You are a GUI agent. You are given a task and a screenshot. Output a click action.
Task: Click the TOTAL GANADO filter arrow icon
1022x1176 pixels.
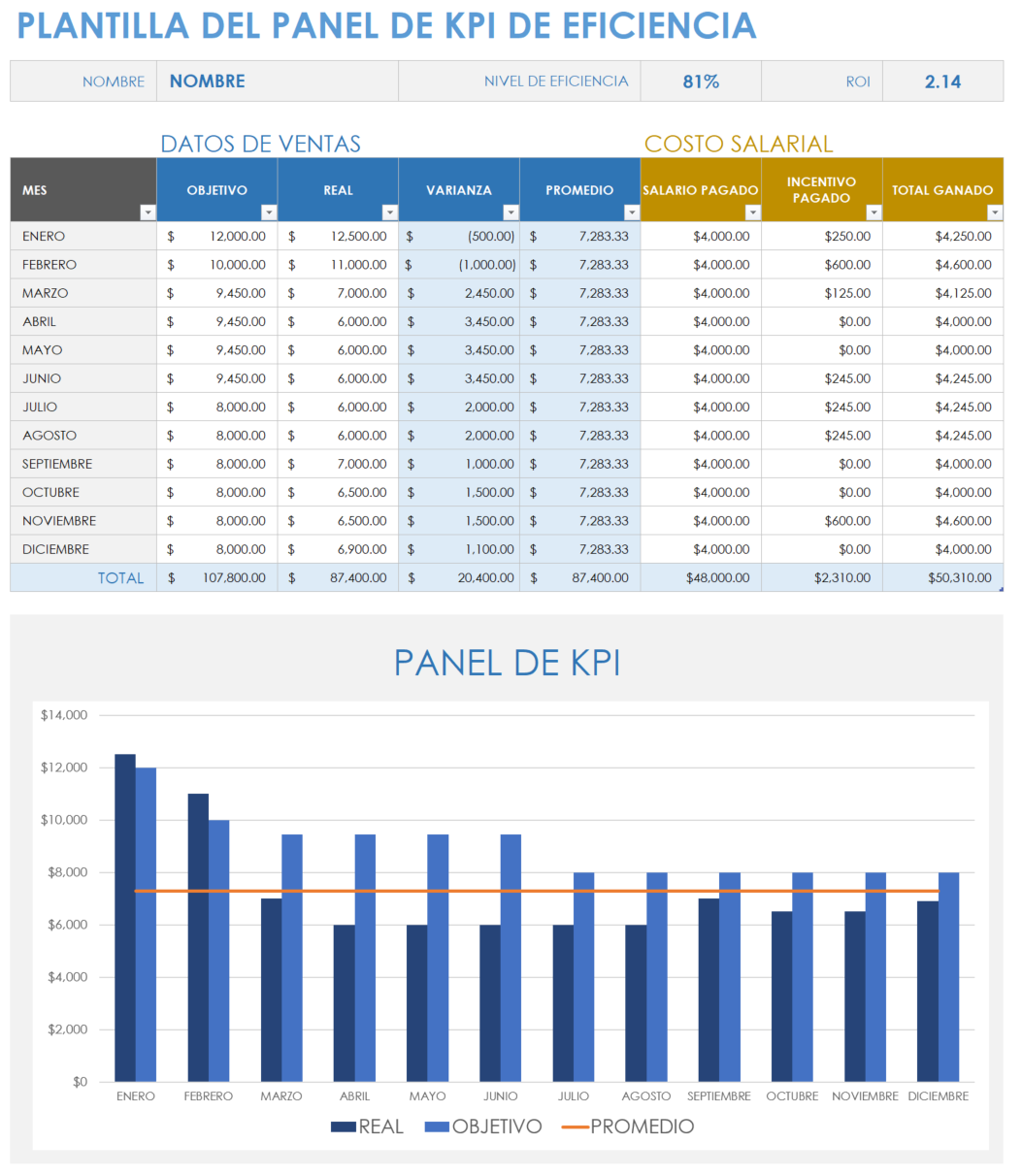click(x=993, y=212)
